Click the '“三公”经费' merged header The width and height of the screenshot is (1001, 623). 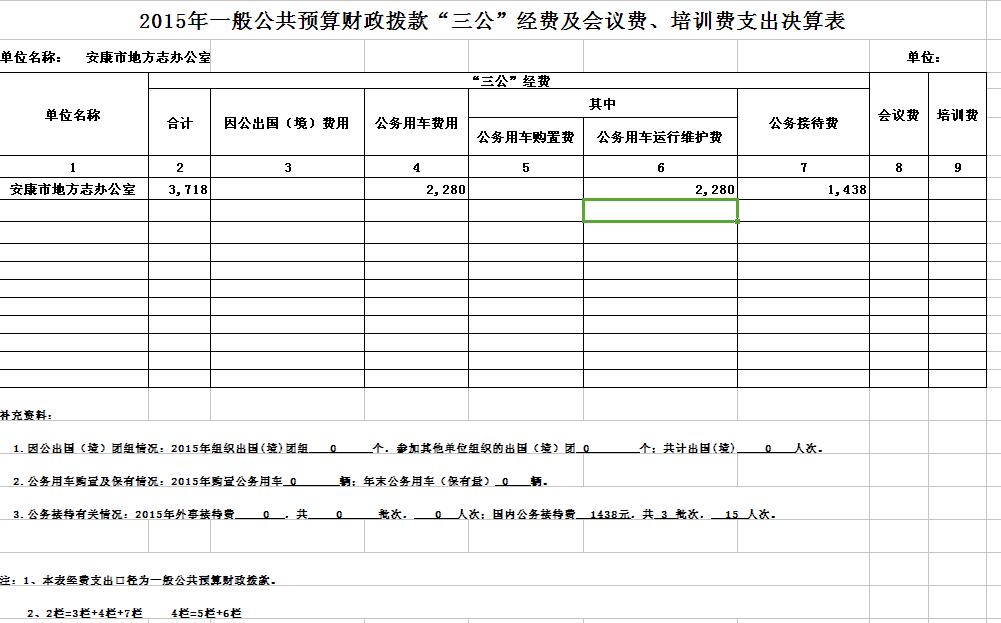tap(509, 81)
